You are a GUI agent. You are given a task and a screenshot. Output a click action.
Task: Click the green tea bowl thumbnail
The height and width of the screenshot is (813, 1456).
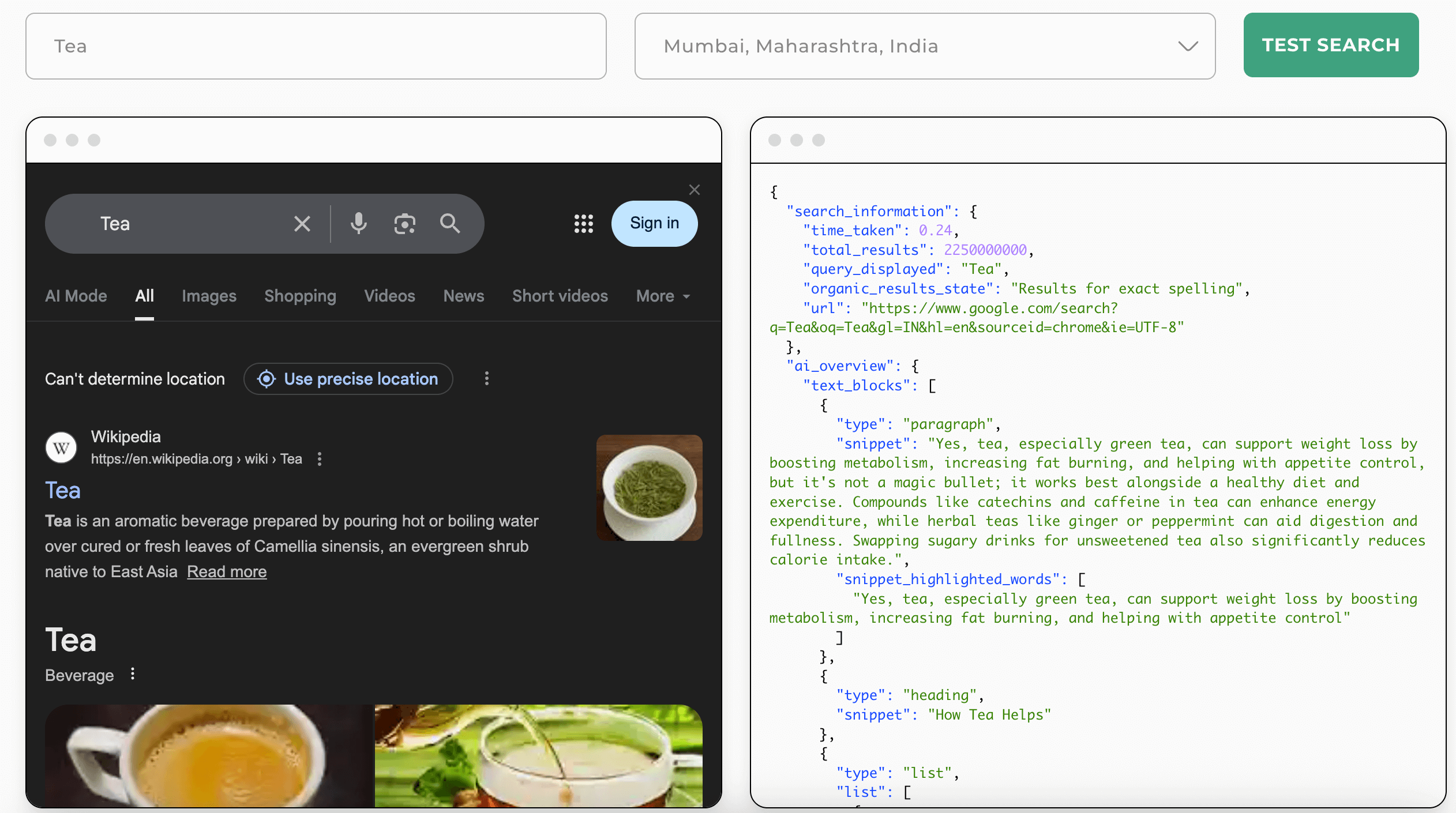(x=649, y=487)
